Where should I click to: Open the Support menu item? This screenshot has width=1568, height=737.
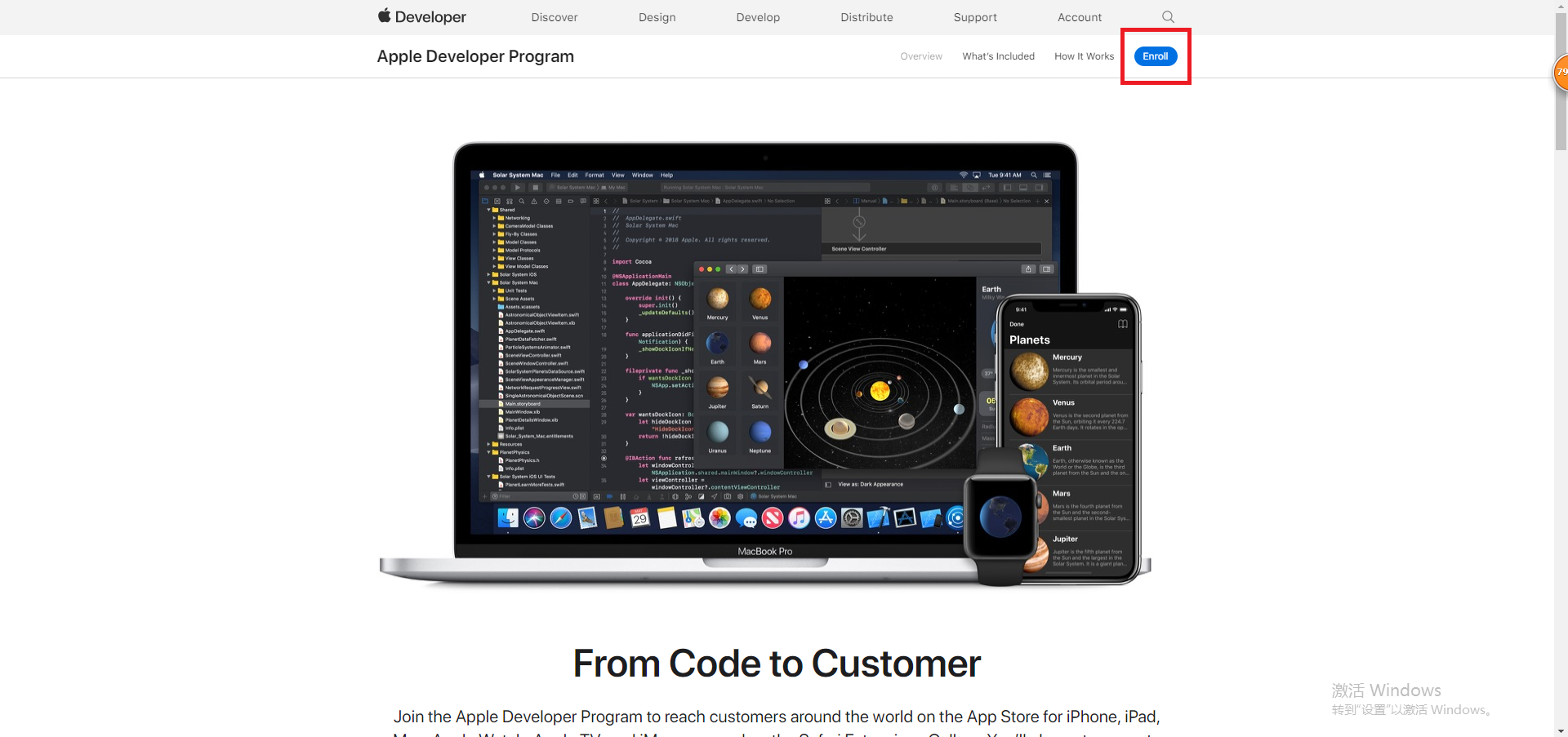coord(975,17)
